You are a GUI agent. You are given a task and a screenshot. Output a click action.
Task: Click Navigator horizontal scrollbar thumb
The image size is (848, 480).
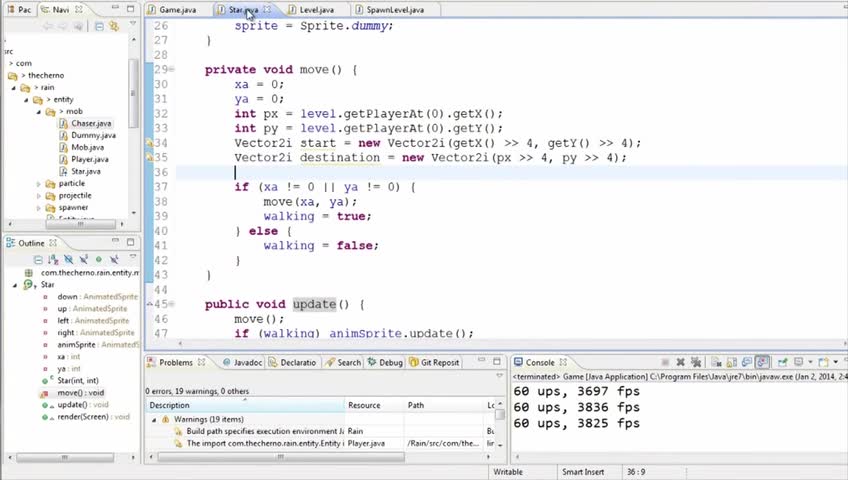pos(80,224)
